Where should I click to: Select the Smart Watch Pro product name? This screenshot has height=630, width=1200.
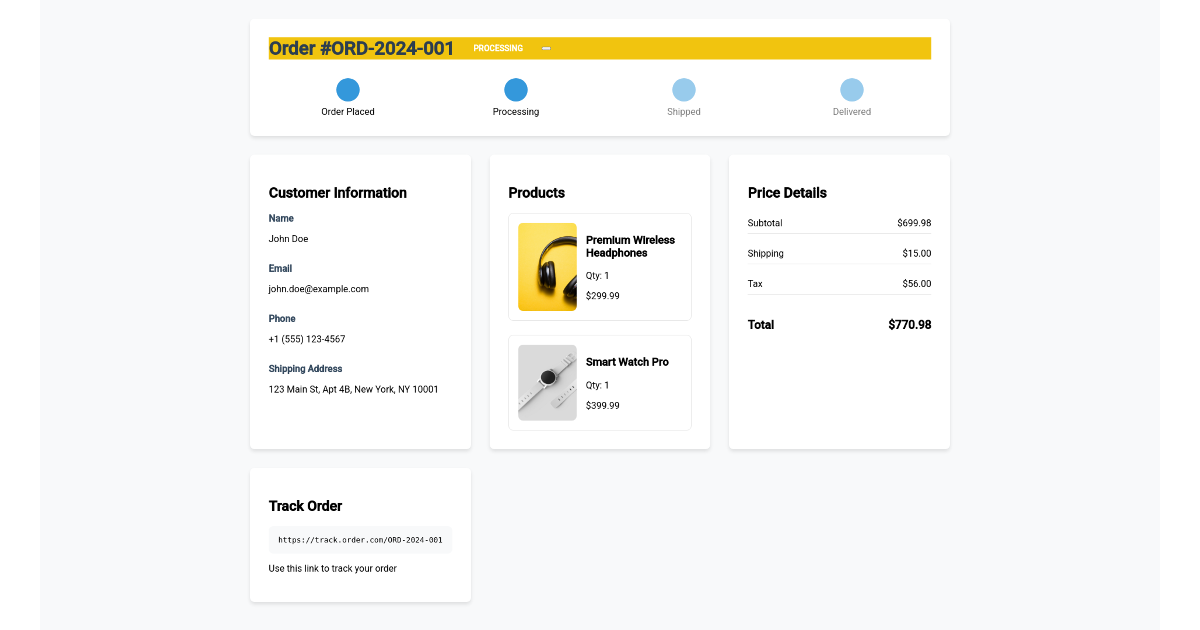tap(628, 361)
